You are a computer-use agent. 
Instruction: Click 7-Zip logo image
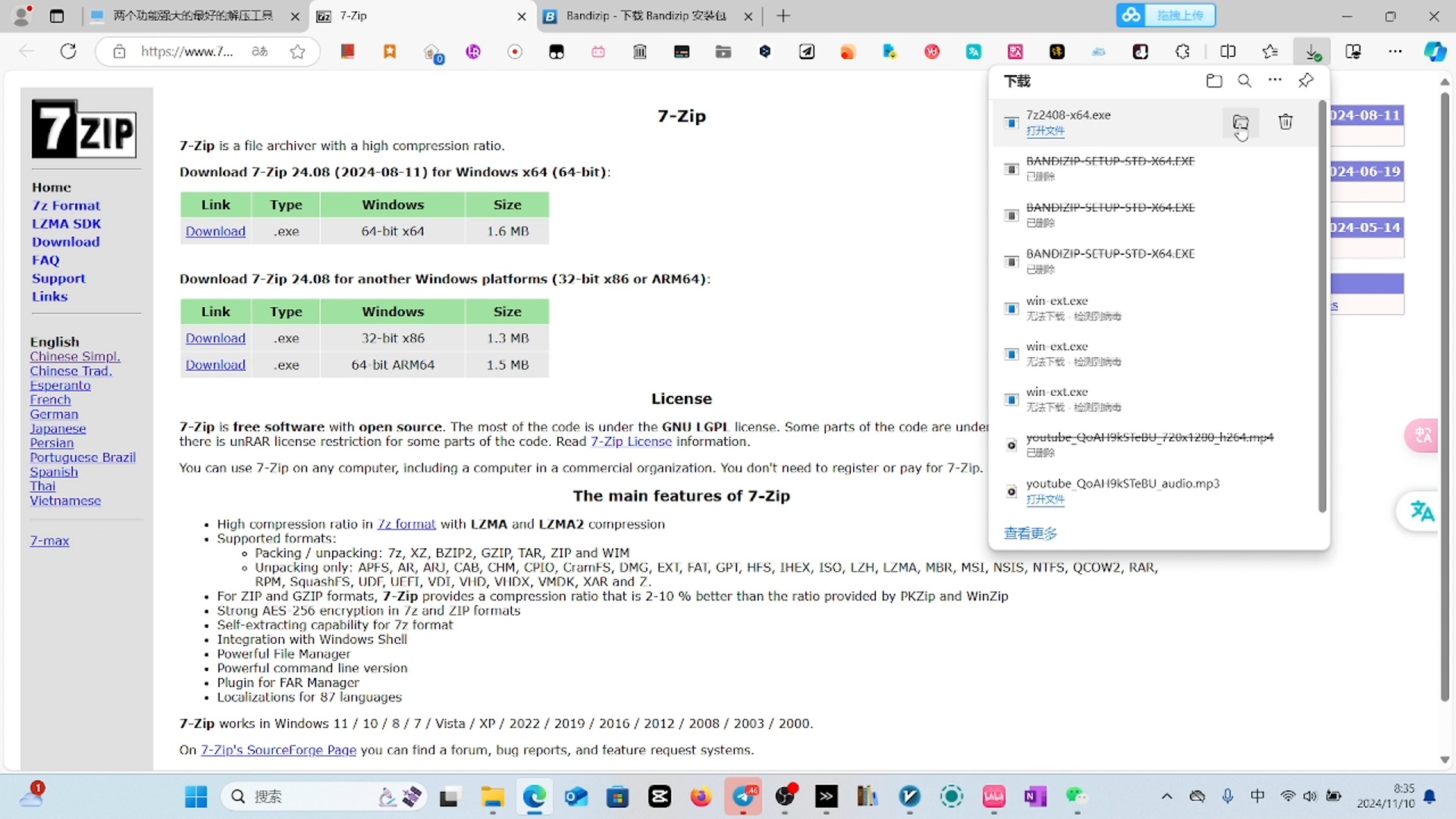coord(83,129)
